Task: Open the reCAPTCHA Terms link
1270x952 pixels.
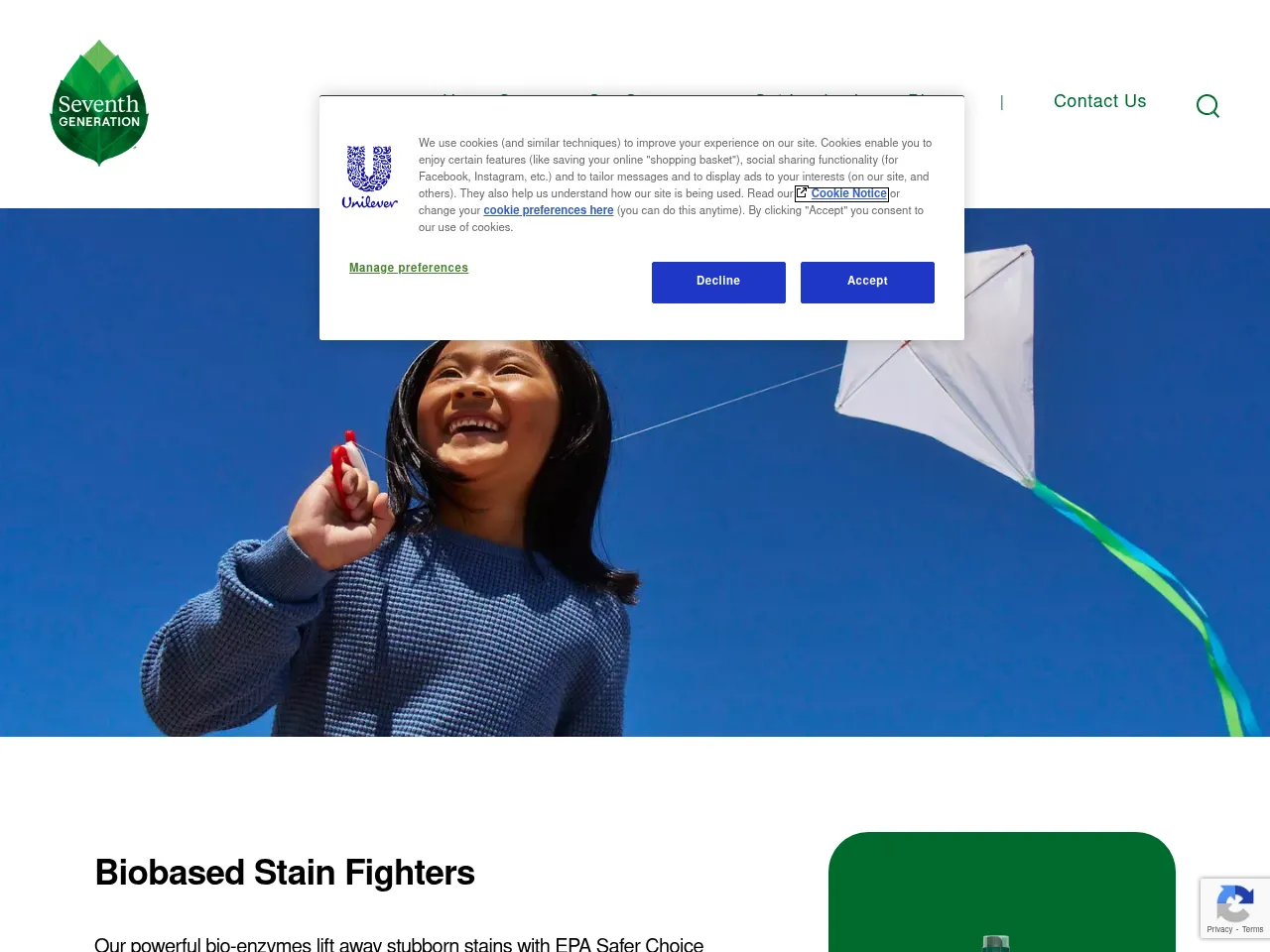Action: [1252, 929]
